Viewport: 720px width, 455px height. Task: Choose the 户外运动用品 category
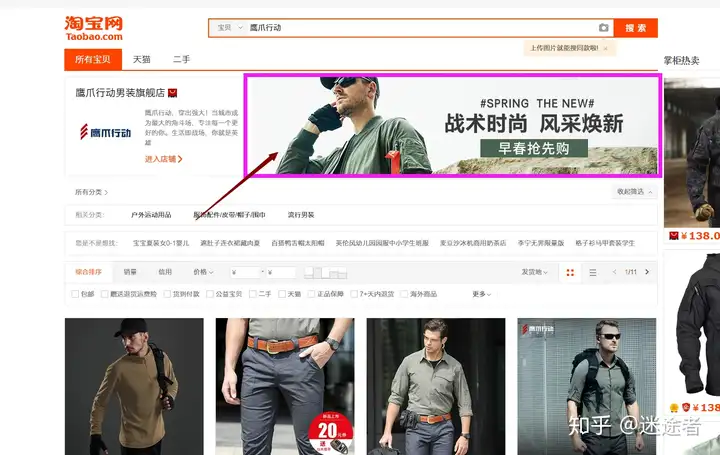[151, 215]
